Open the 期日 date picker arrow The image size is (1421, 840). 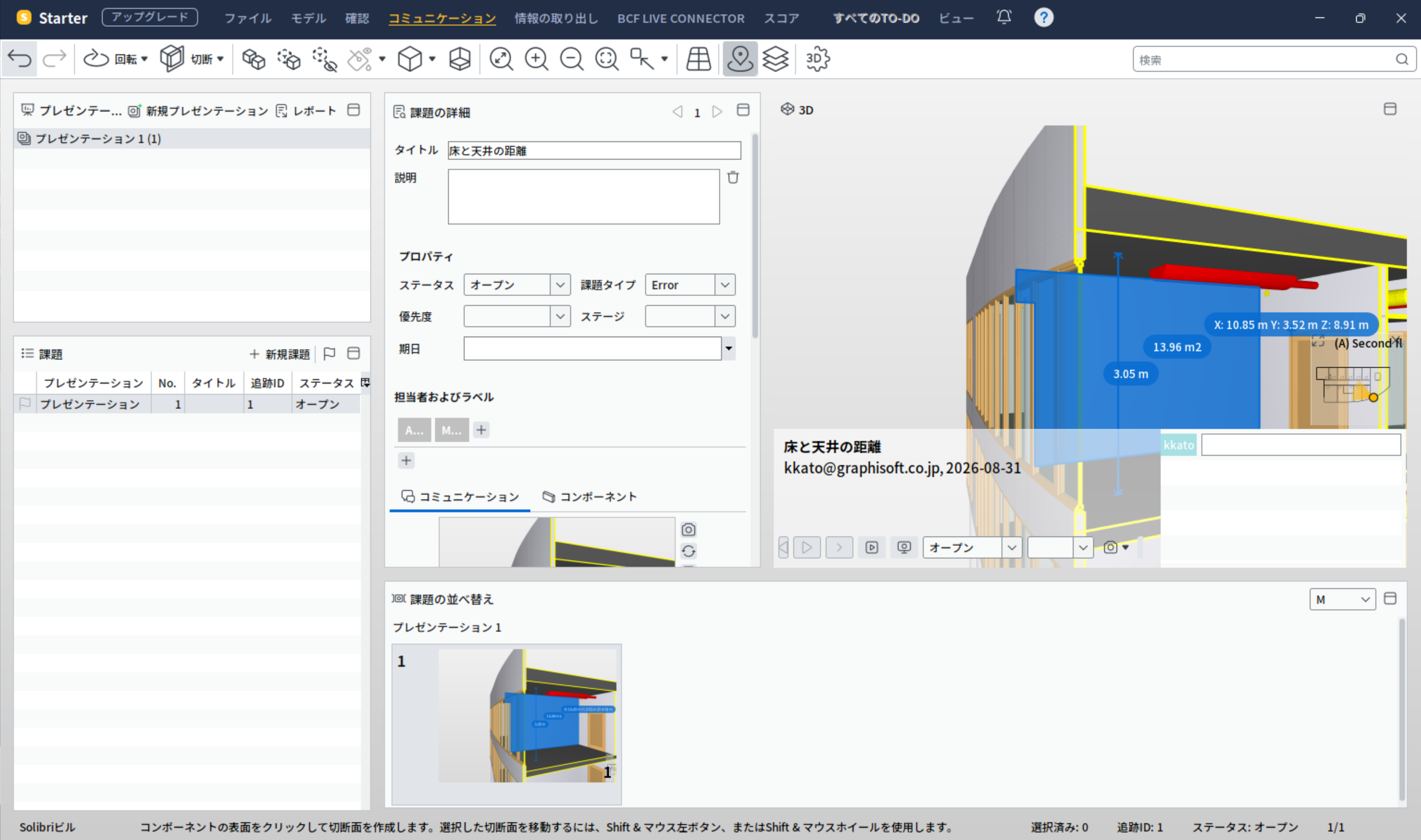click(x=728, y=349)
